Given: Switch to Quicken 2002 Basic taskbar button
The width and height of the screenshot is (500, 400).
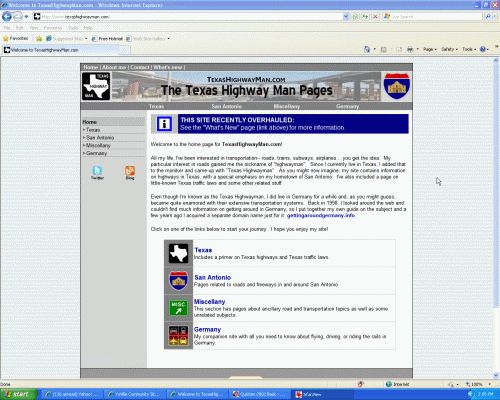Looking at the screenshot, I should (x=259, y=394).
